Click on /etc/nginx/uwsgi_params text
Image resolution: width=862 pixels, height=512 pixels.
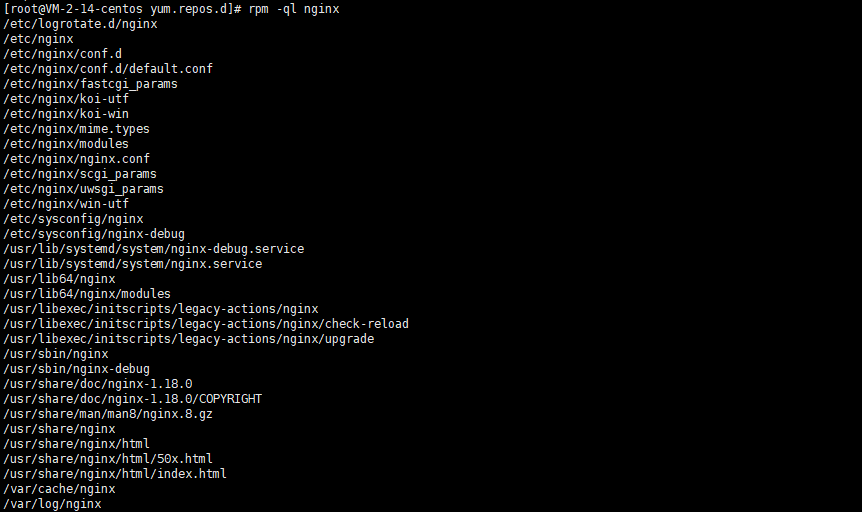84,189
